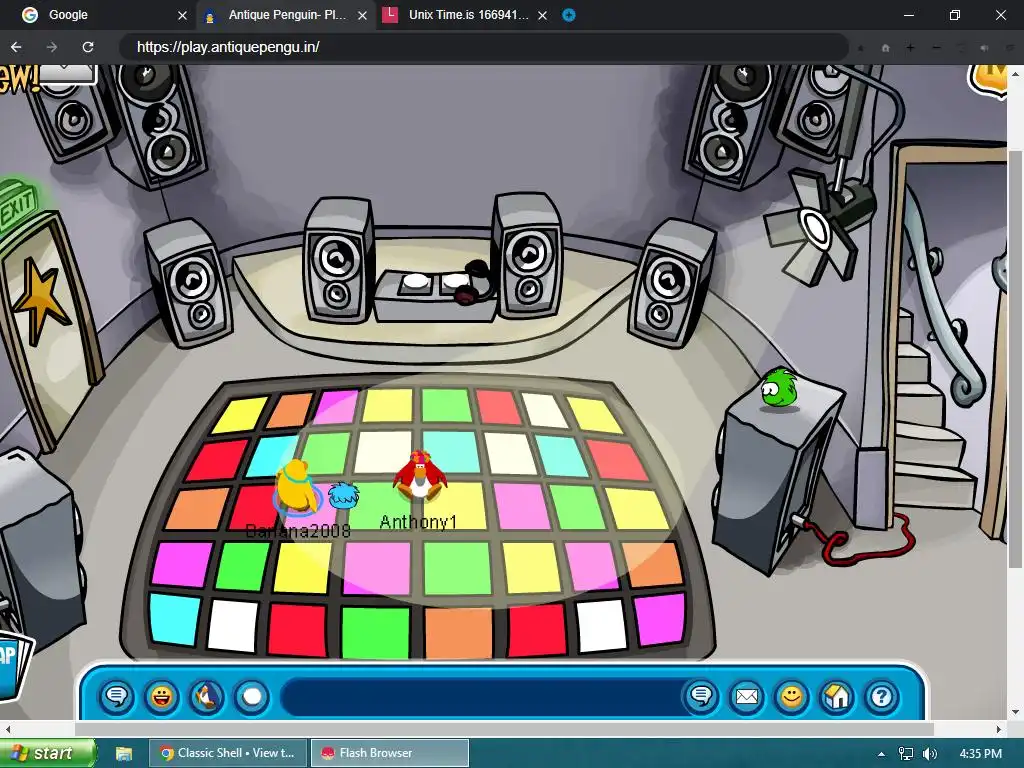Open the network tray icon
The image size is (1024, 768).
point(906,754)
